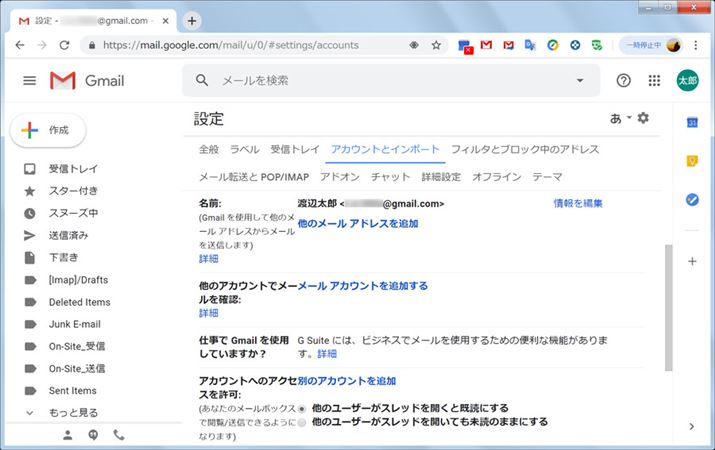Switch to the フィルタとブロック中のアドレス tab
The image size is (715, 450).
(525, 149)
